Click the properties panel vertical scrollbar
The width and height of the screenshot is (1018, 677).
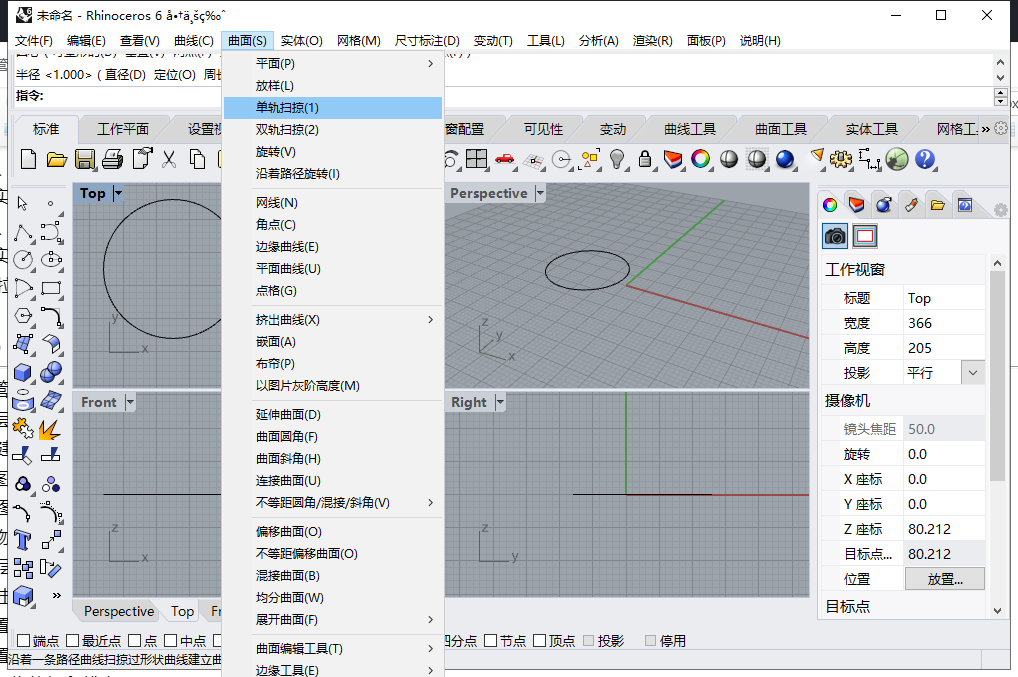pos(997,376)
